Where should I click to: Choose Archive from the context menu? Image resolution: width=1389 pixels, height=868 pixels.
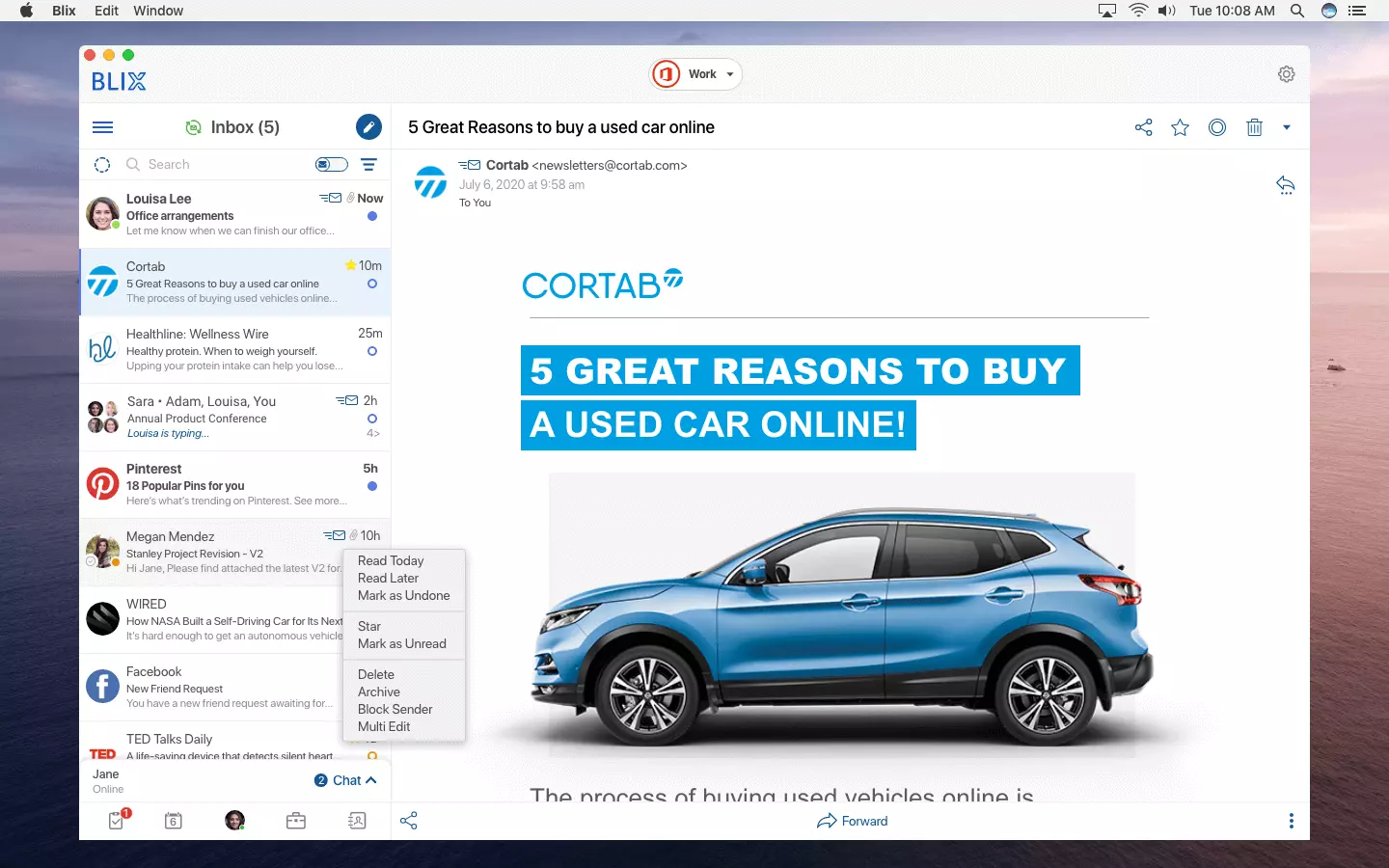pos(379,692)
